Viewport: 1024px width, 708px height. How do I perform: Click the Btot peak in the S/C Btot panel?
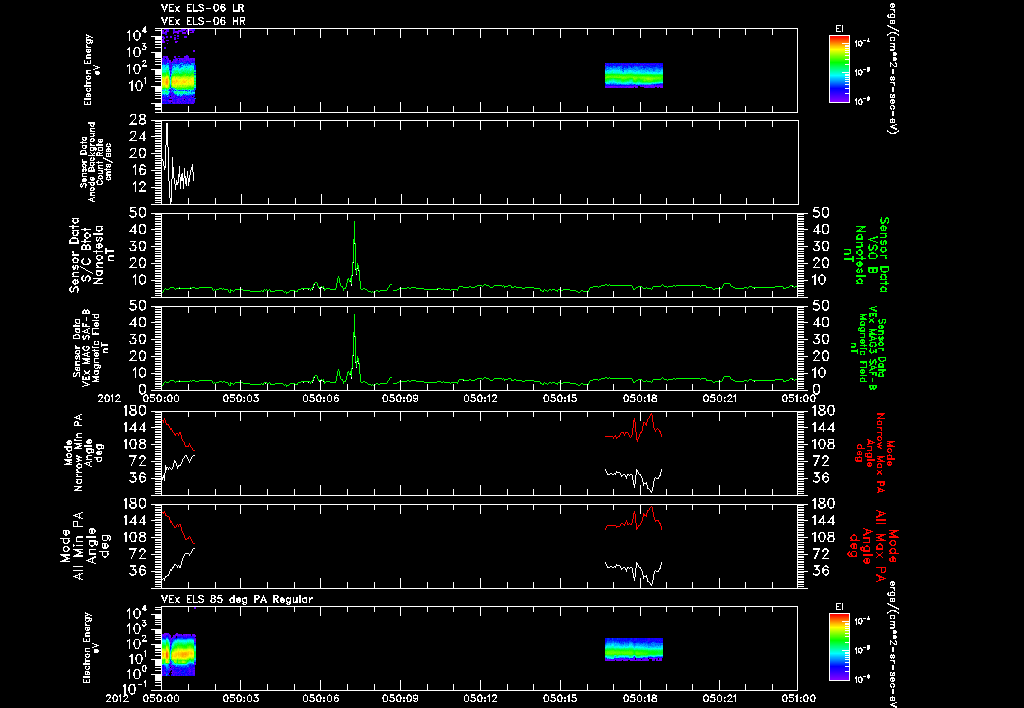point(355,224)
